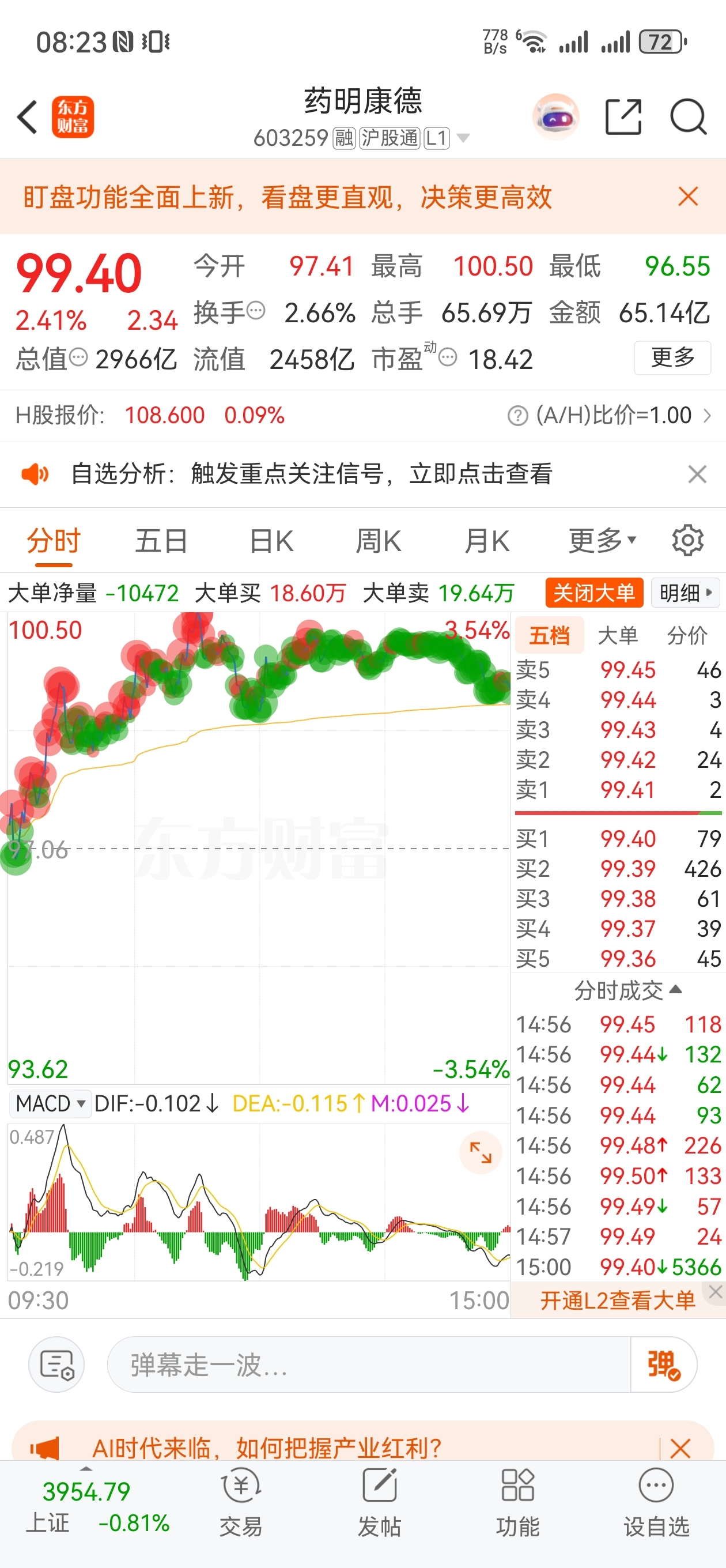Select the 大单 tab in side panel
The image size is (726, 1568).
pyautogui.click(x=618, y=635)
